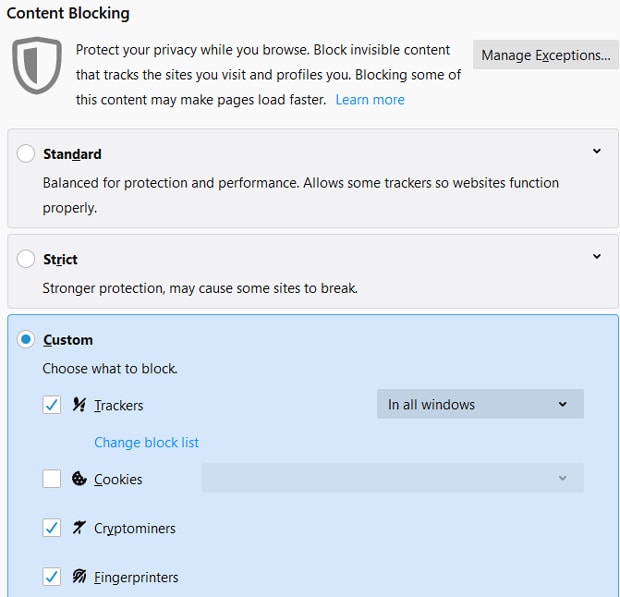
Task: Select the Standard radio button
Action: tap(26, 153)
